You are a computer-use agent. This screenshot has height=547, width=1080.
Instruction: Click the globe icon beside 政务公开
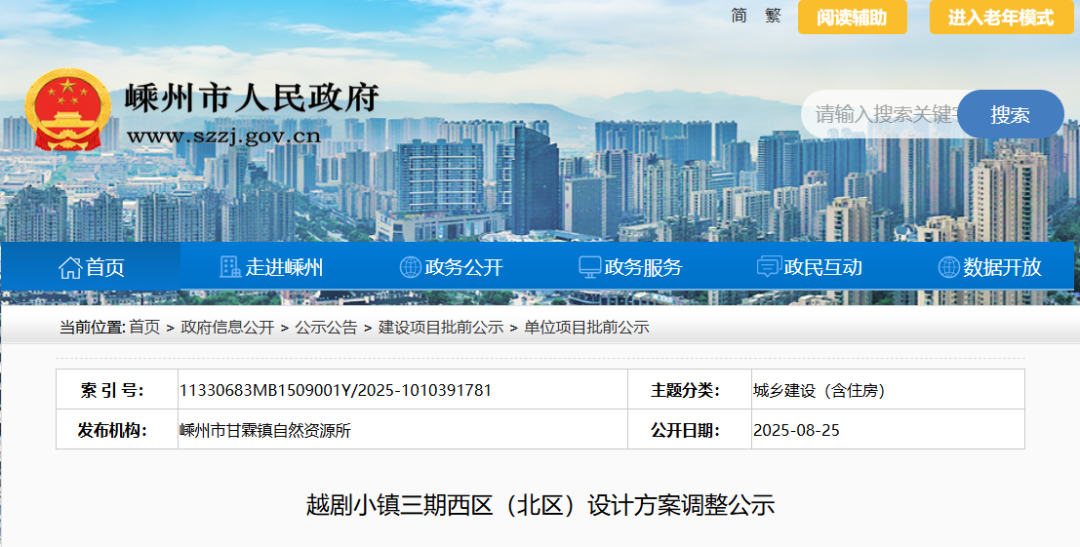click(410, 267)
